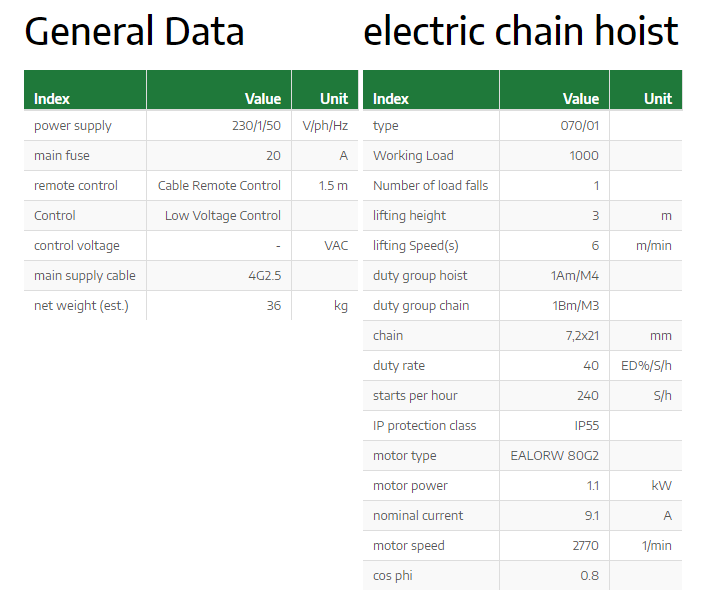Click the electric chain hoist heading
704x612 pixels.
tap(521, 31)
